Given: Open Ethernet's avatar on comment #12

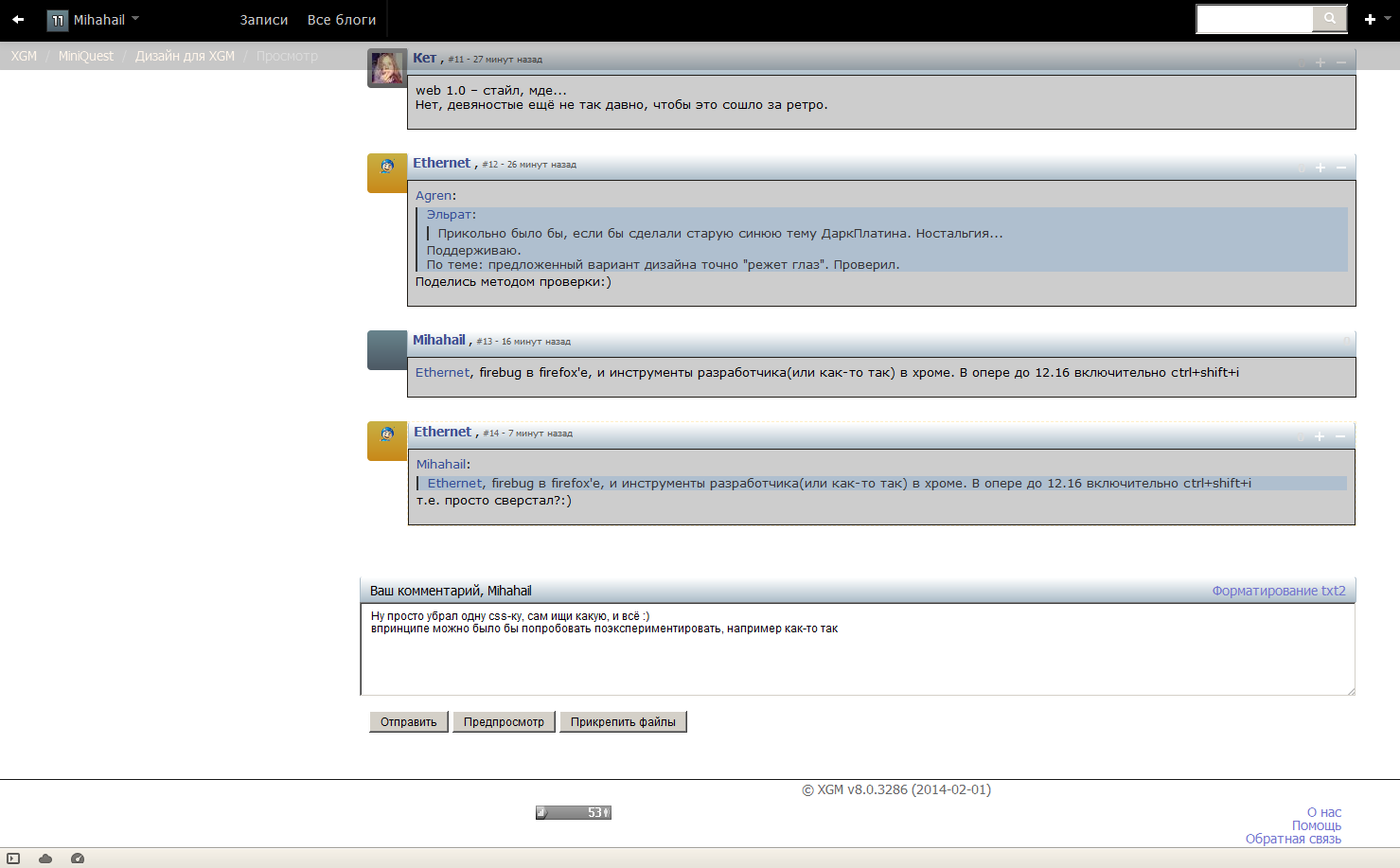Looking at the screenshot, I should 387,173.
